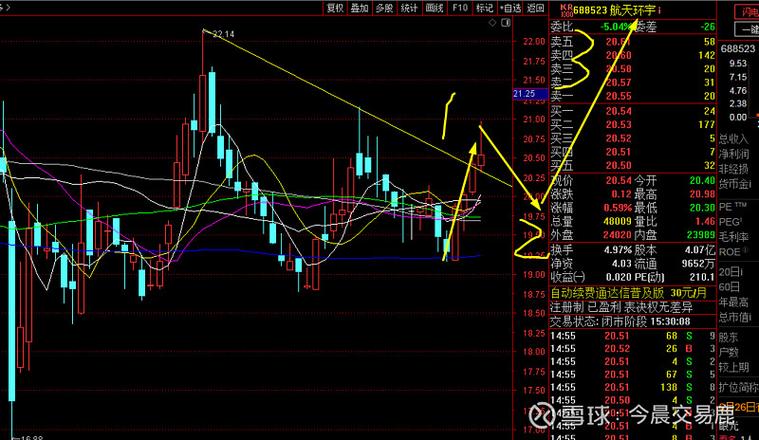Activate the 画线 drawing tool
Image resolution: width=759 pixels, height=440 pixels.
(x=434, y=7)
